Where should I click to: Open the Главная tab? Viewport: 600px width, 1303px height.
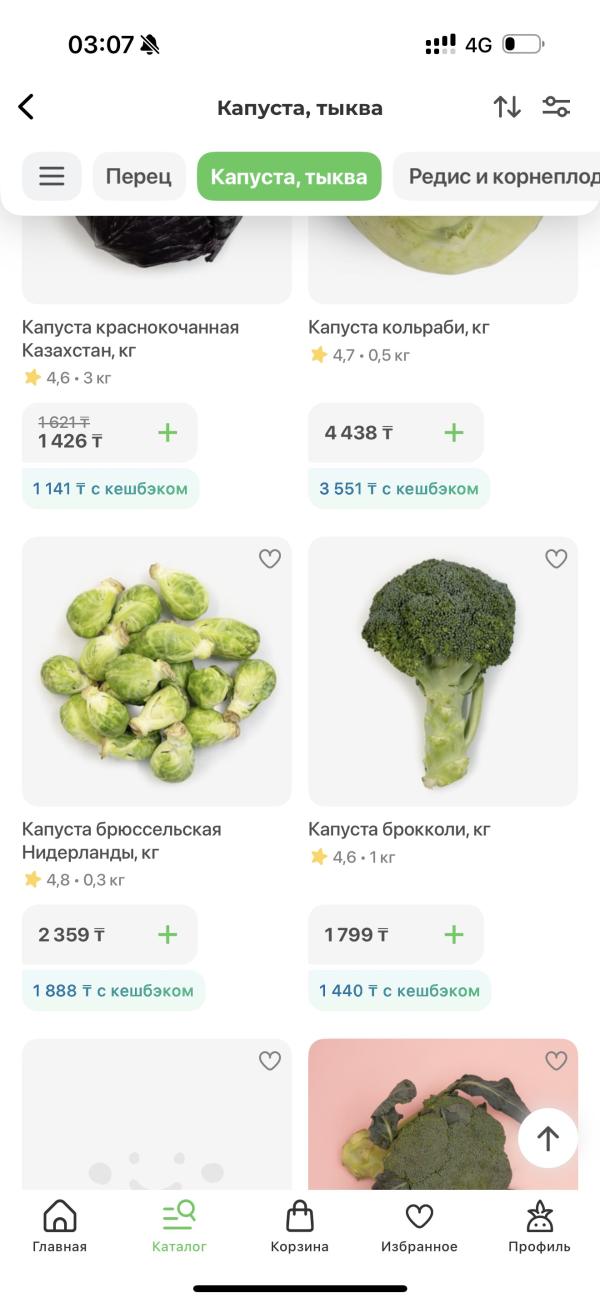tap(60, 1227)
